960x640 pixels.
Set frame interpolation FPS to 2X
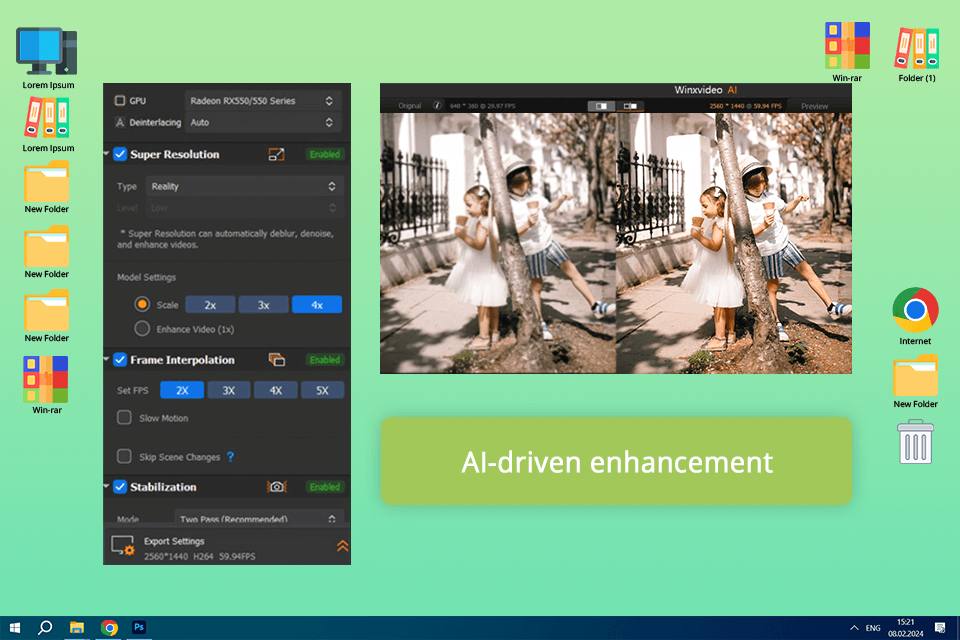182,390
